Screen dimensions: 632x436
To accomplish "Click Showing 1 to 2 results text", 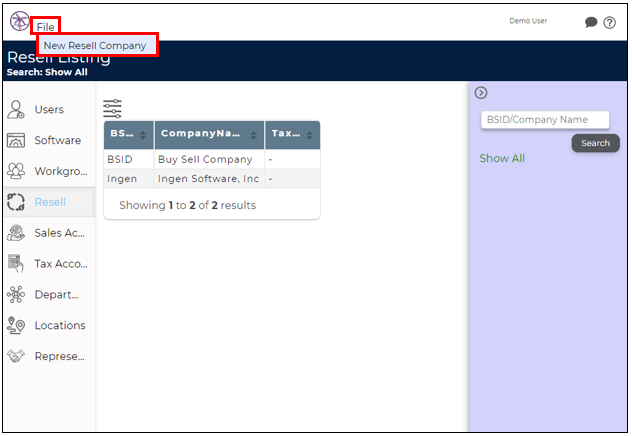I will click(x=187, y=205).
